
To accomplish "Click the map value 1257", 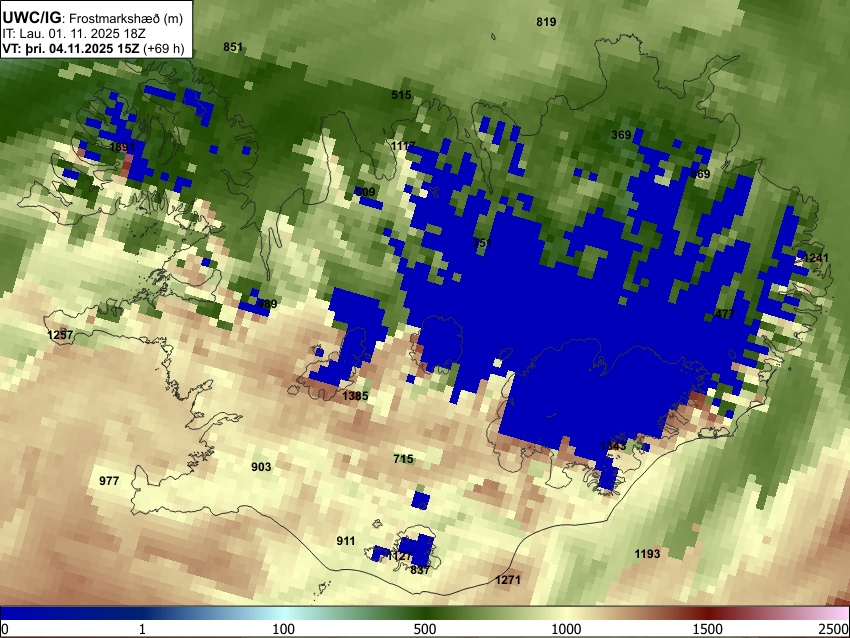I will tap(60, 335).
